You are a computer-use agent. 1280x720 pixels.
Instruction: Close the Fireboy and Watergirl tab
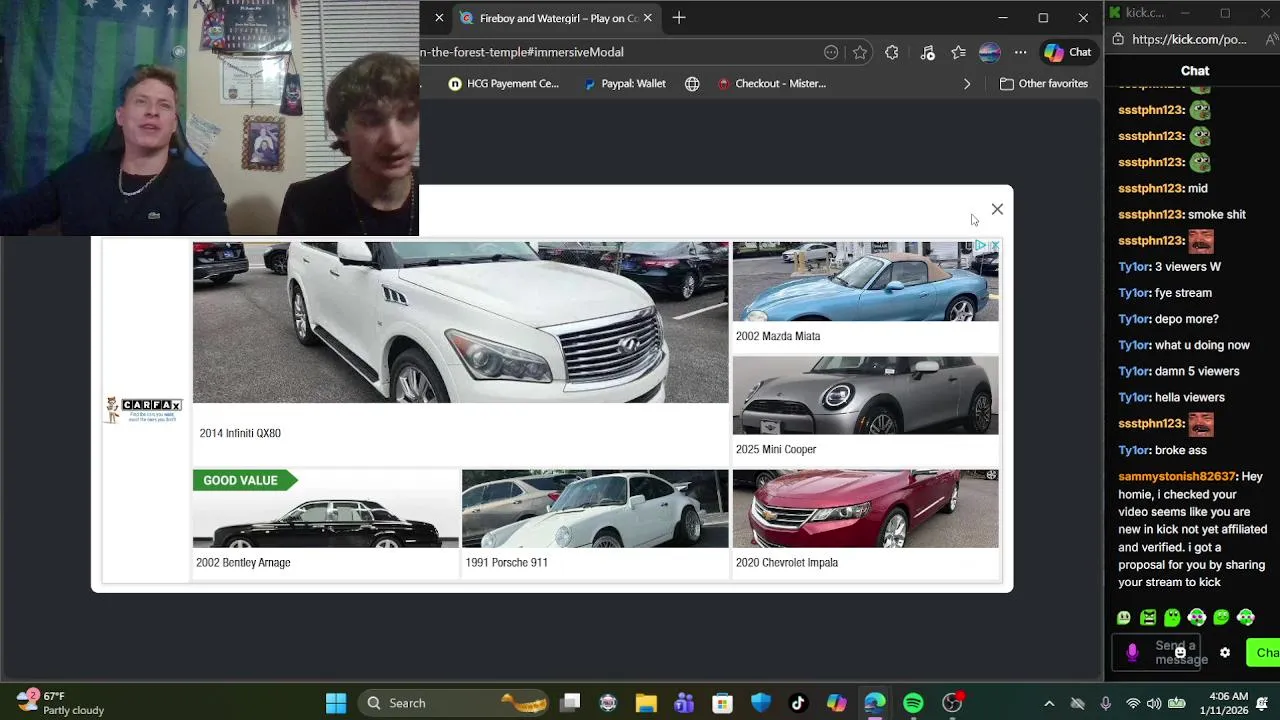tap(647, 18)
